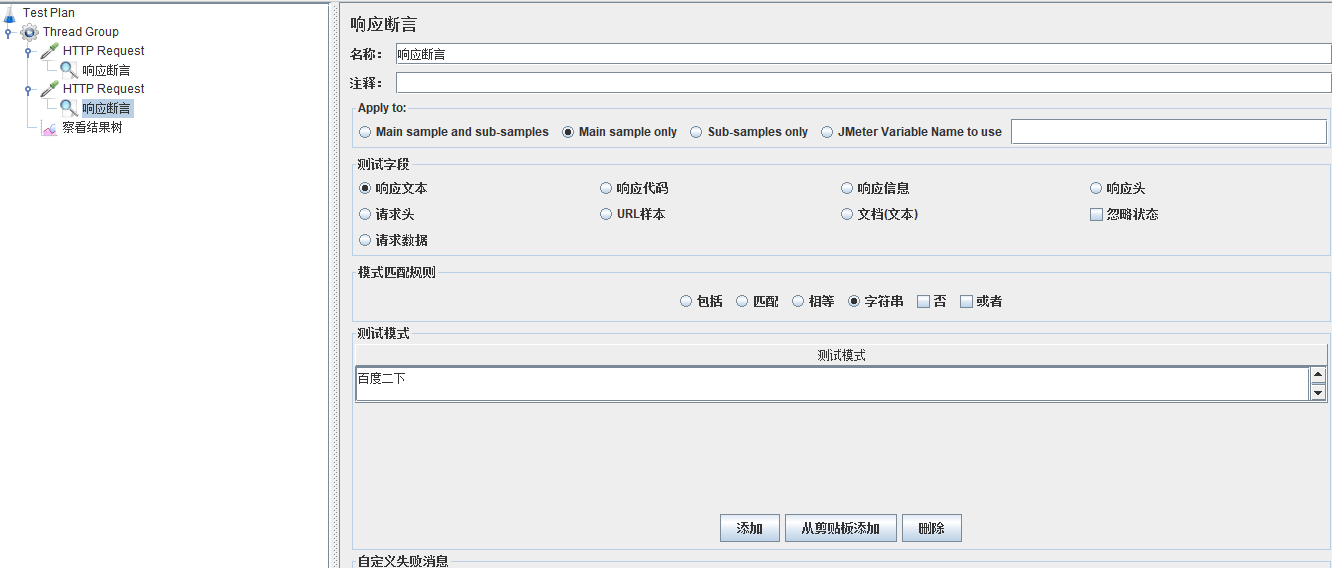Choose 字符串 matching rule
The width and height of the screenshot is (1332, 568).
pos(876,301)
